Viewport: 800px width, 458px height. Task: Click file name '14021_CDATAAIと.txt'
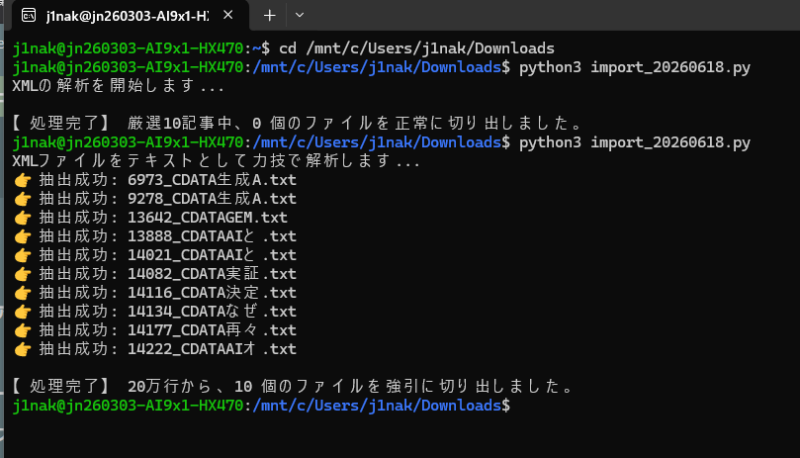coord(212,255)
